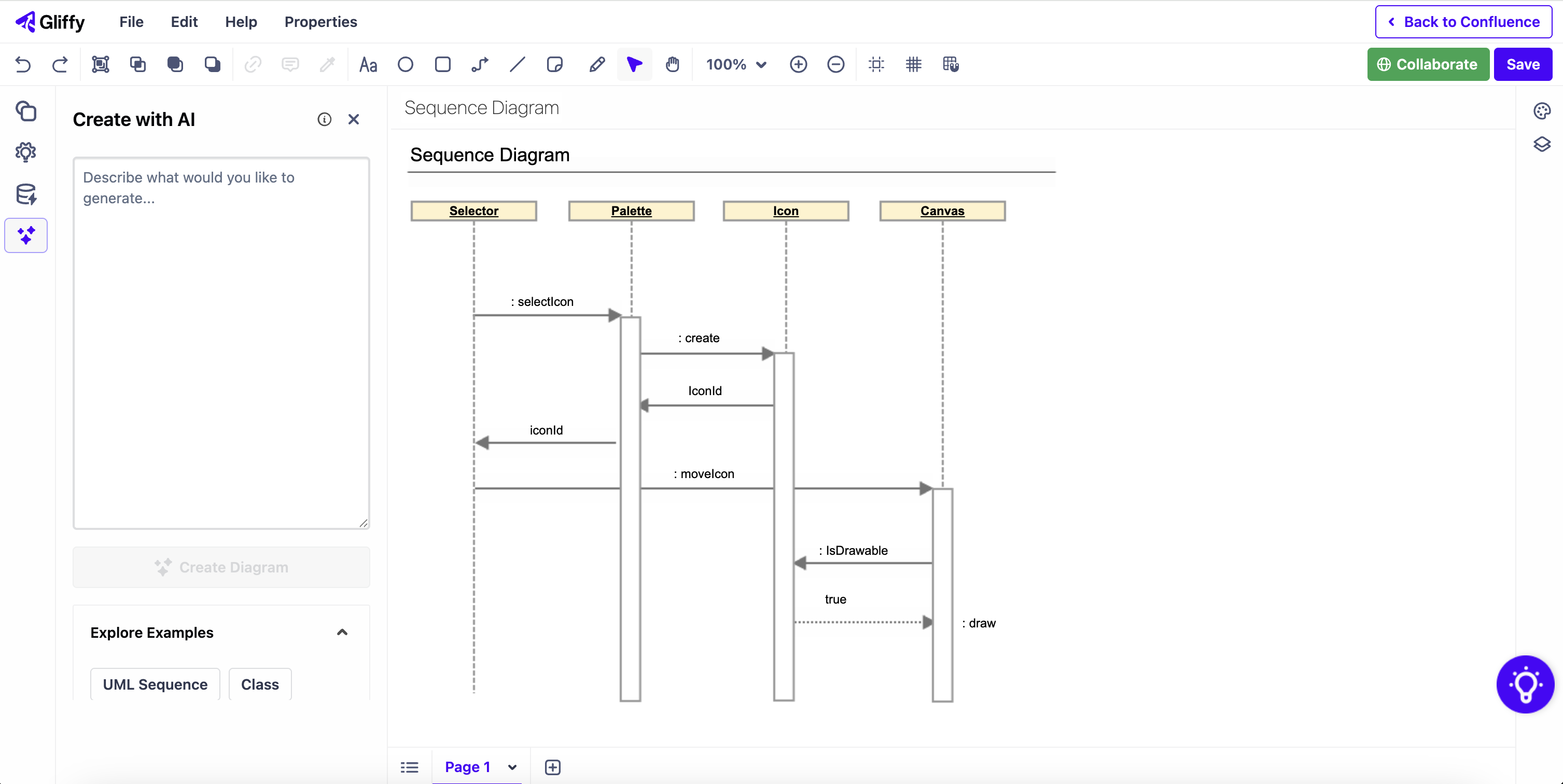Toggle fit-to-window view
Screen dimensions: 1563x784
point(875,64)
